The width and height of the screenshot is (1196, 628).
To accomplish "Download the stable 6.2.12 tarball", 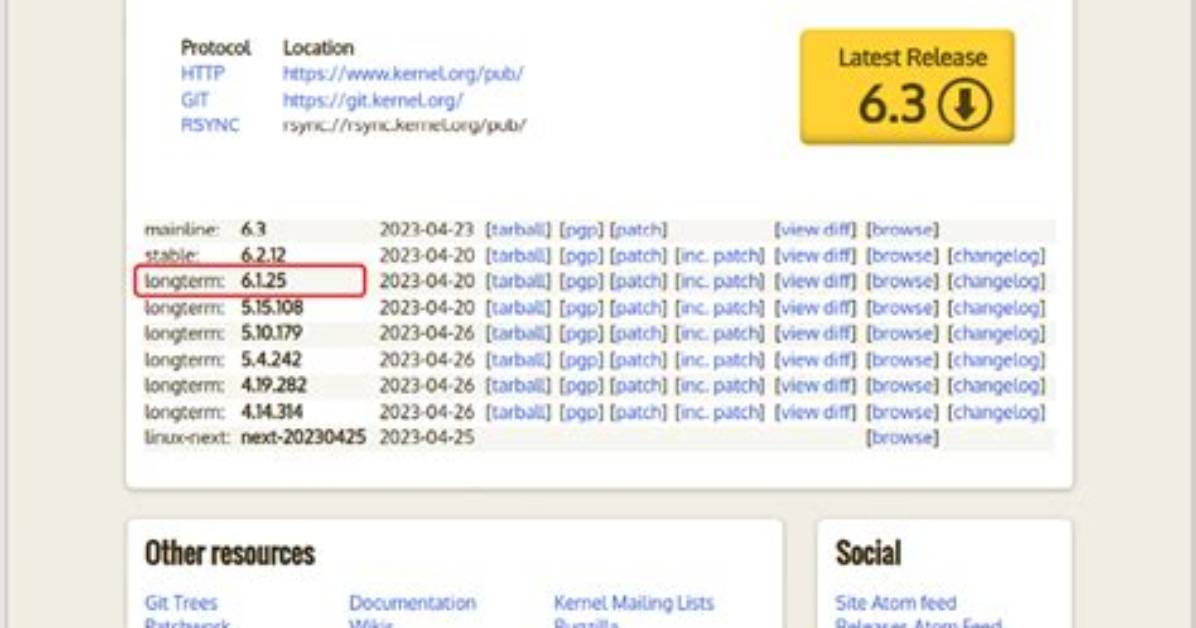I will pyautogui.click(x=518, y=255).
